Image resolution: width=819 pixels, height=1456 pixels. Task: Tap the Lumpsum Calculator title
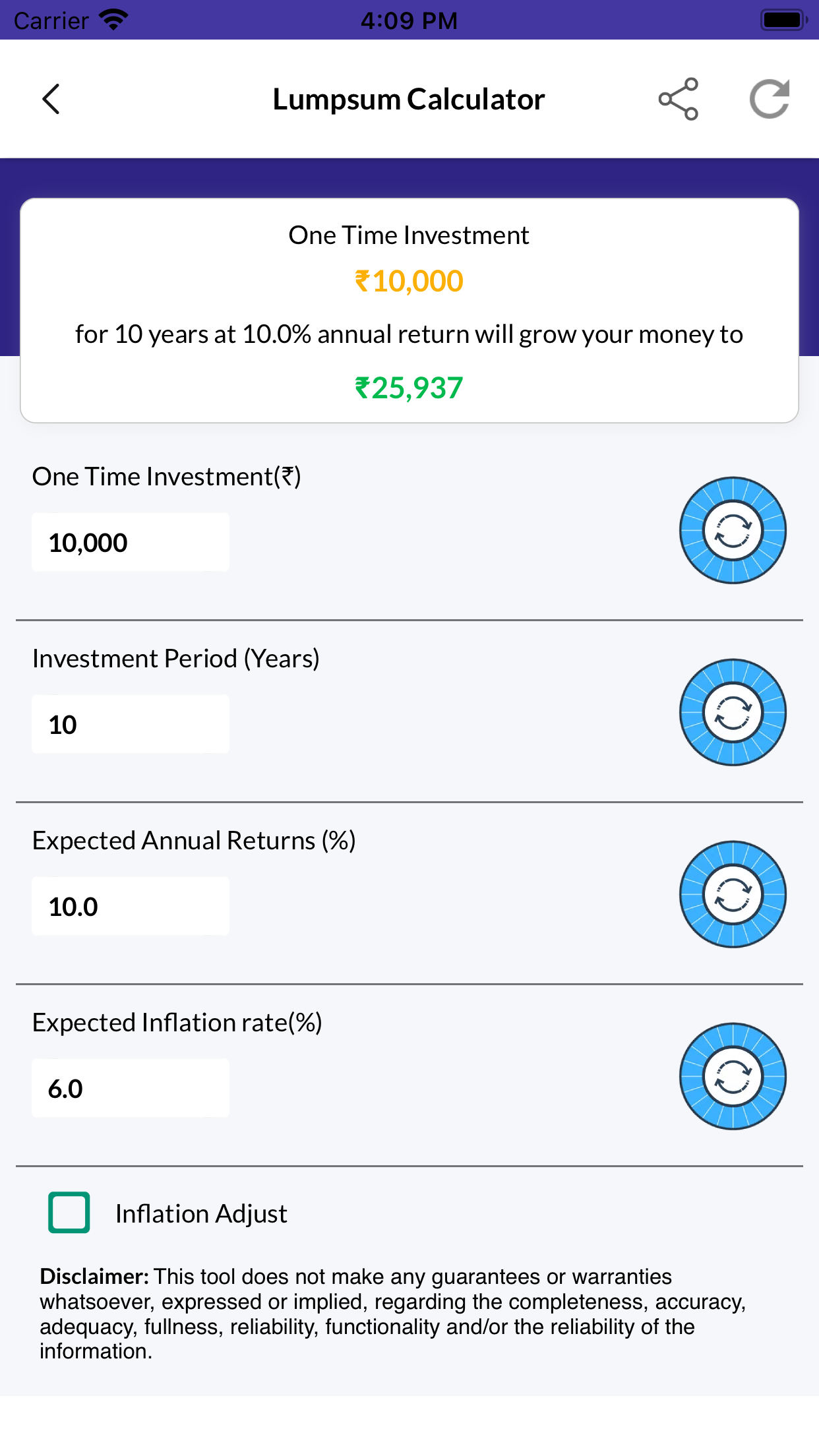pyautogui.click(x=409, y=100)
